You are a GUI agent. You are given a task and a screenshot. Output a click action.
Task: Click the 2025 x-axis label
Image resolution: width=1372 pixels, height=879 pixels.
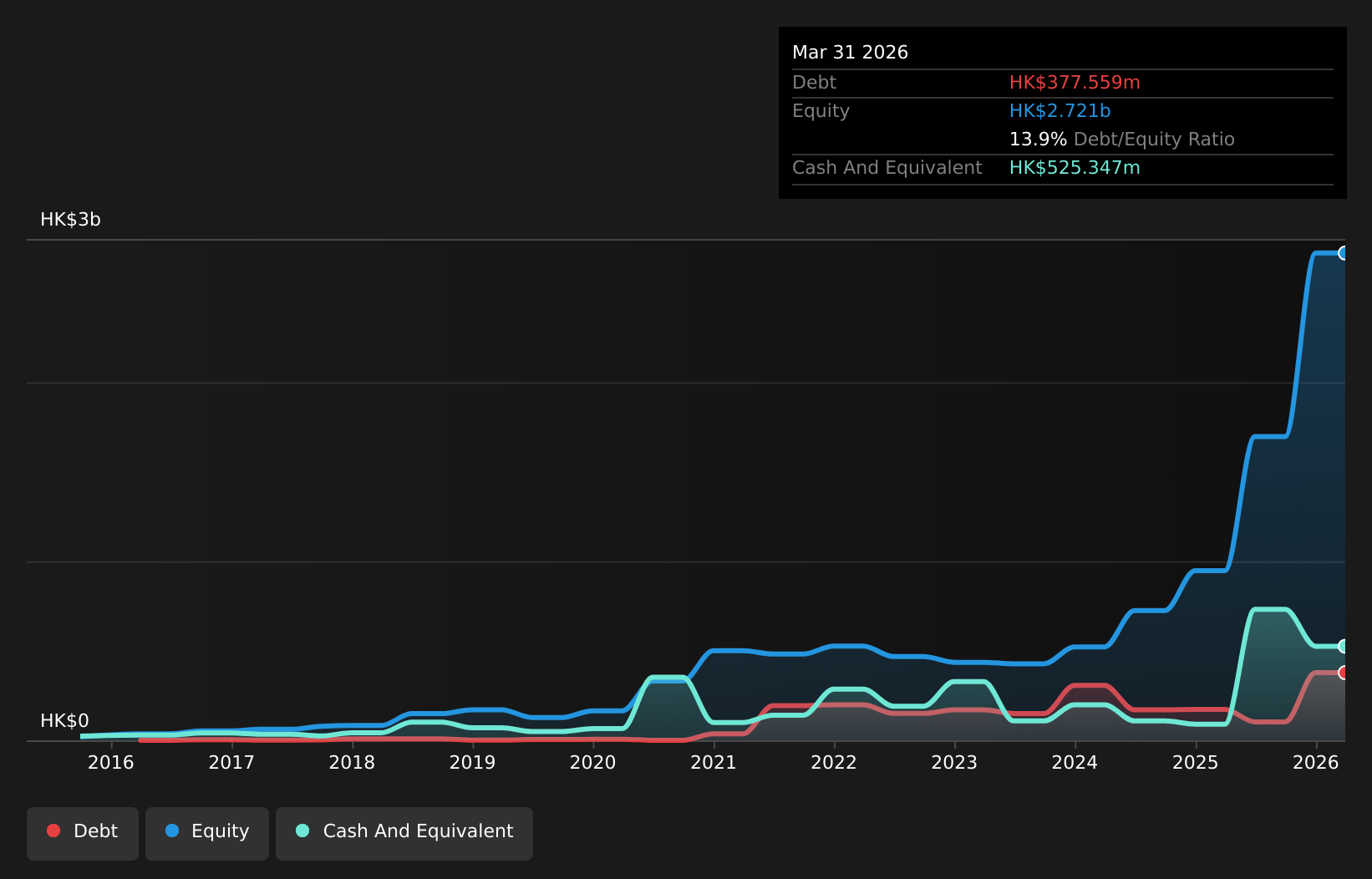click(1196, 762)
